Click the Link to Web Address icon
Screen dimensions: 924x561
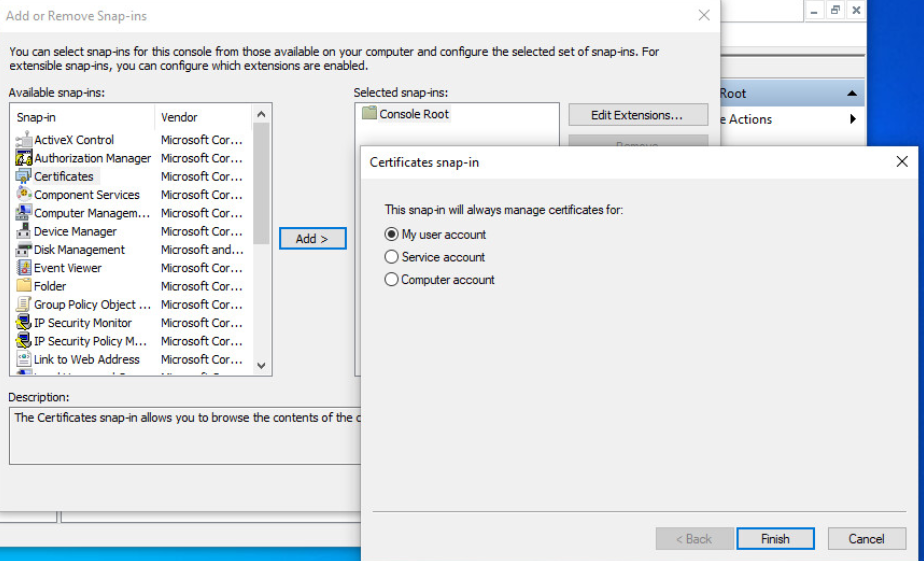pos(24,359)
